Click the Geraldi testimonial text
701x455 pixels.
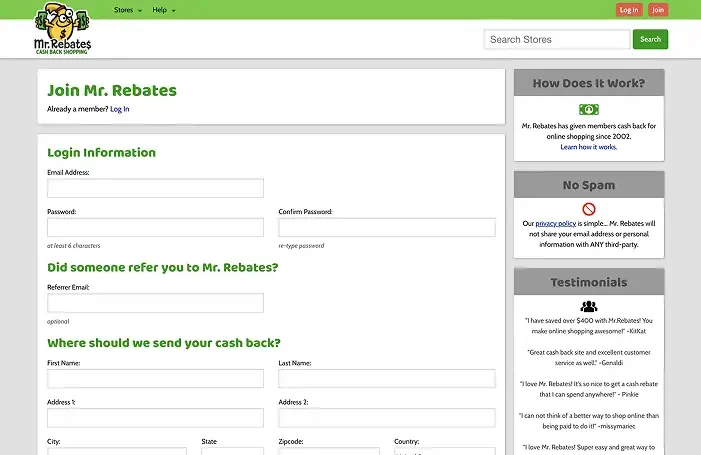(x=589, y=358)
